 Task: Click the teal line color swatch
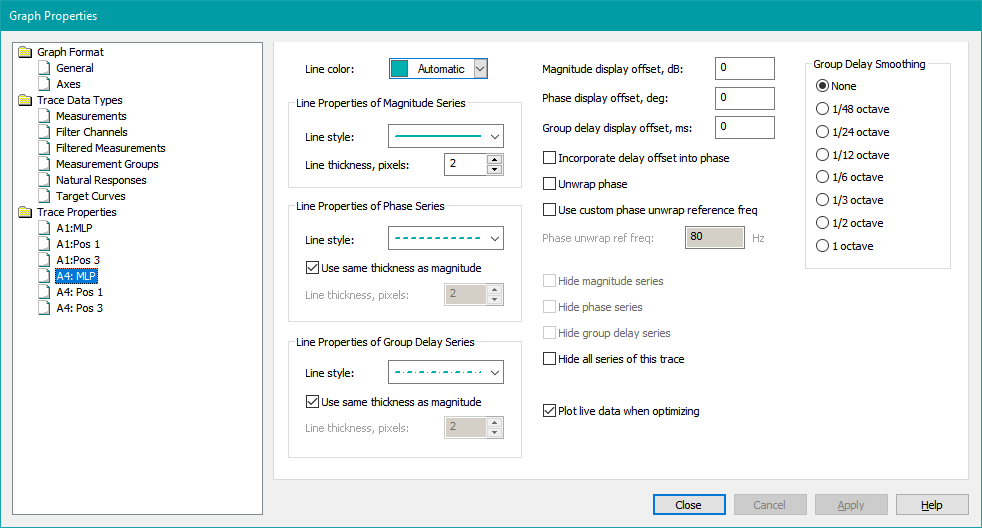(x=400, y=69)
